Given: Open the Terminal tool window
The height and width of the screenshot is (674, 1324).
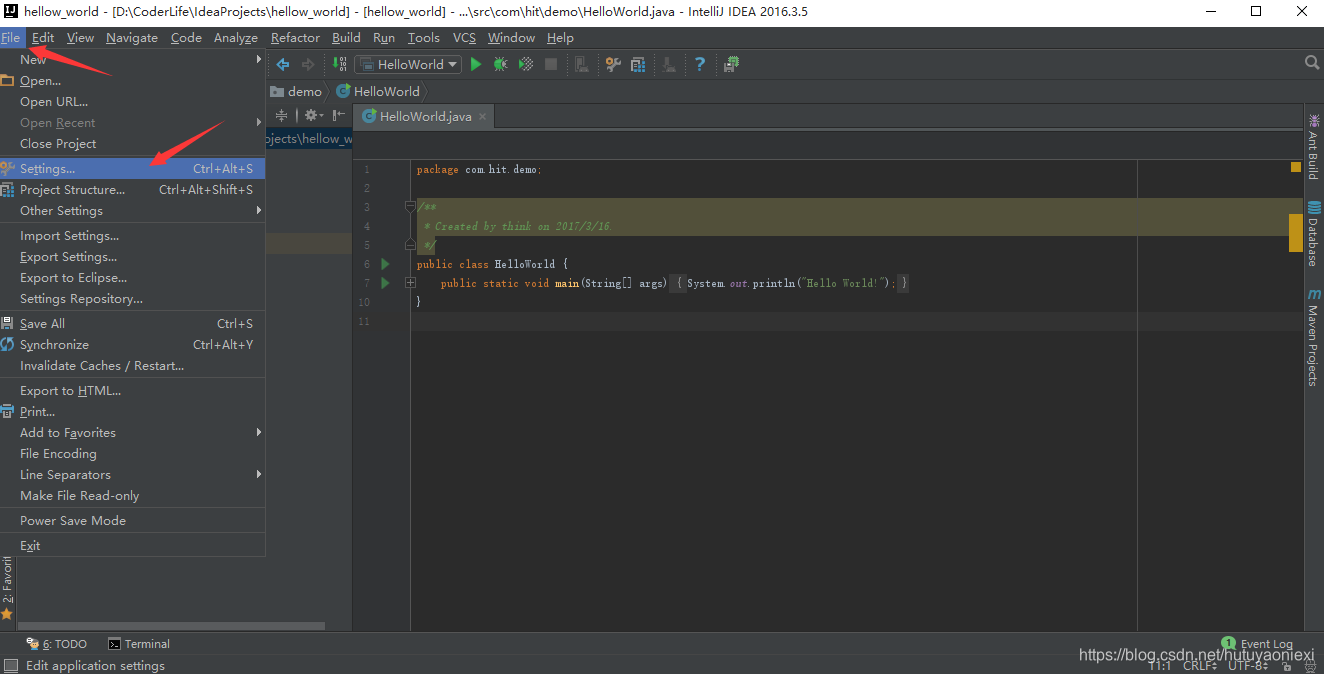Looking at the screenshot, I should (139, 644).
